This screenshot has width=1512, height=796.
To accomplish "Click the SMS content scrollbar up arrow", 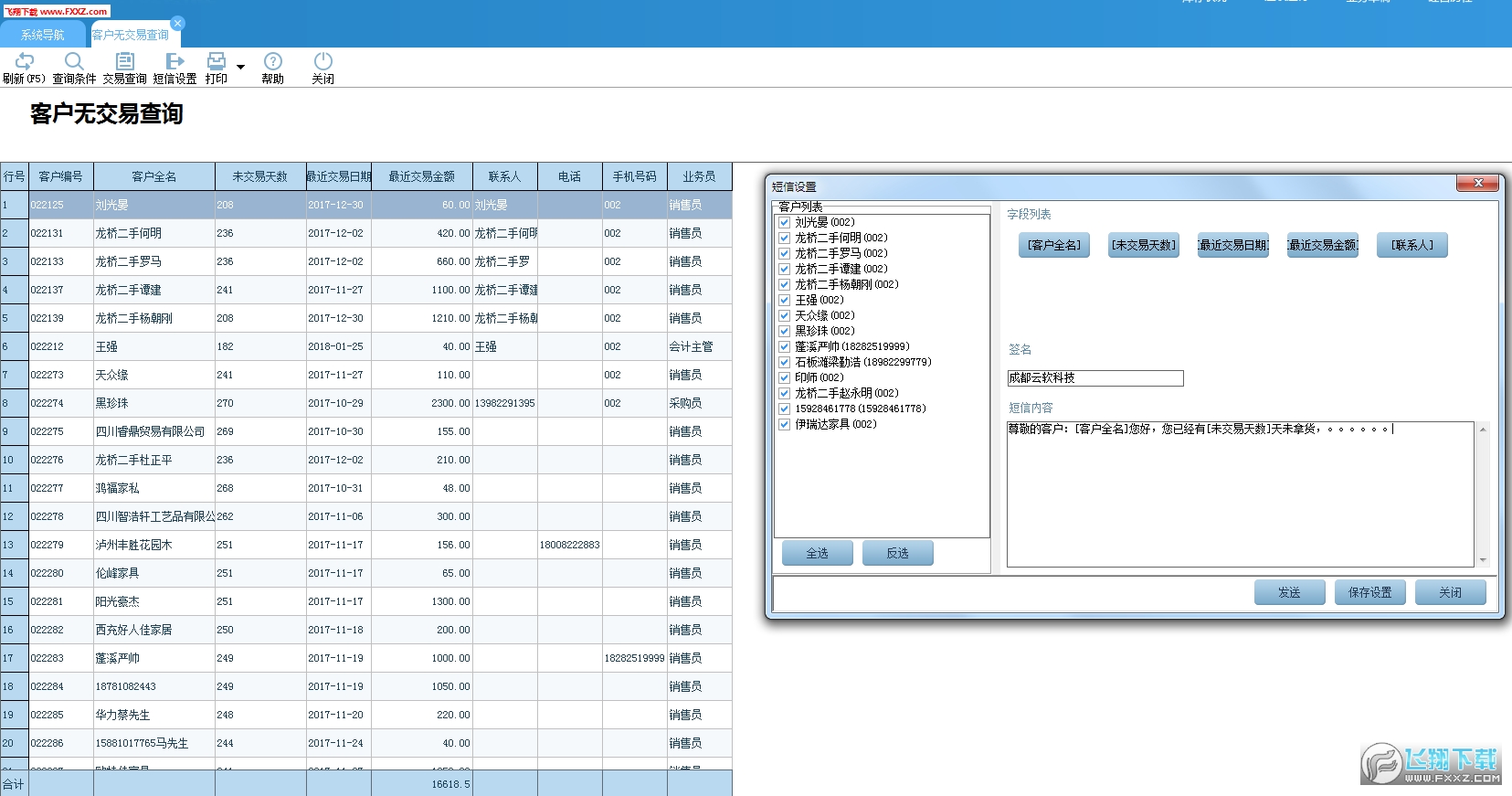I will coord(1483,429).
